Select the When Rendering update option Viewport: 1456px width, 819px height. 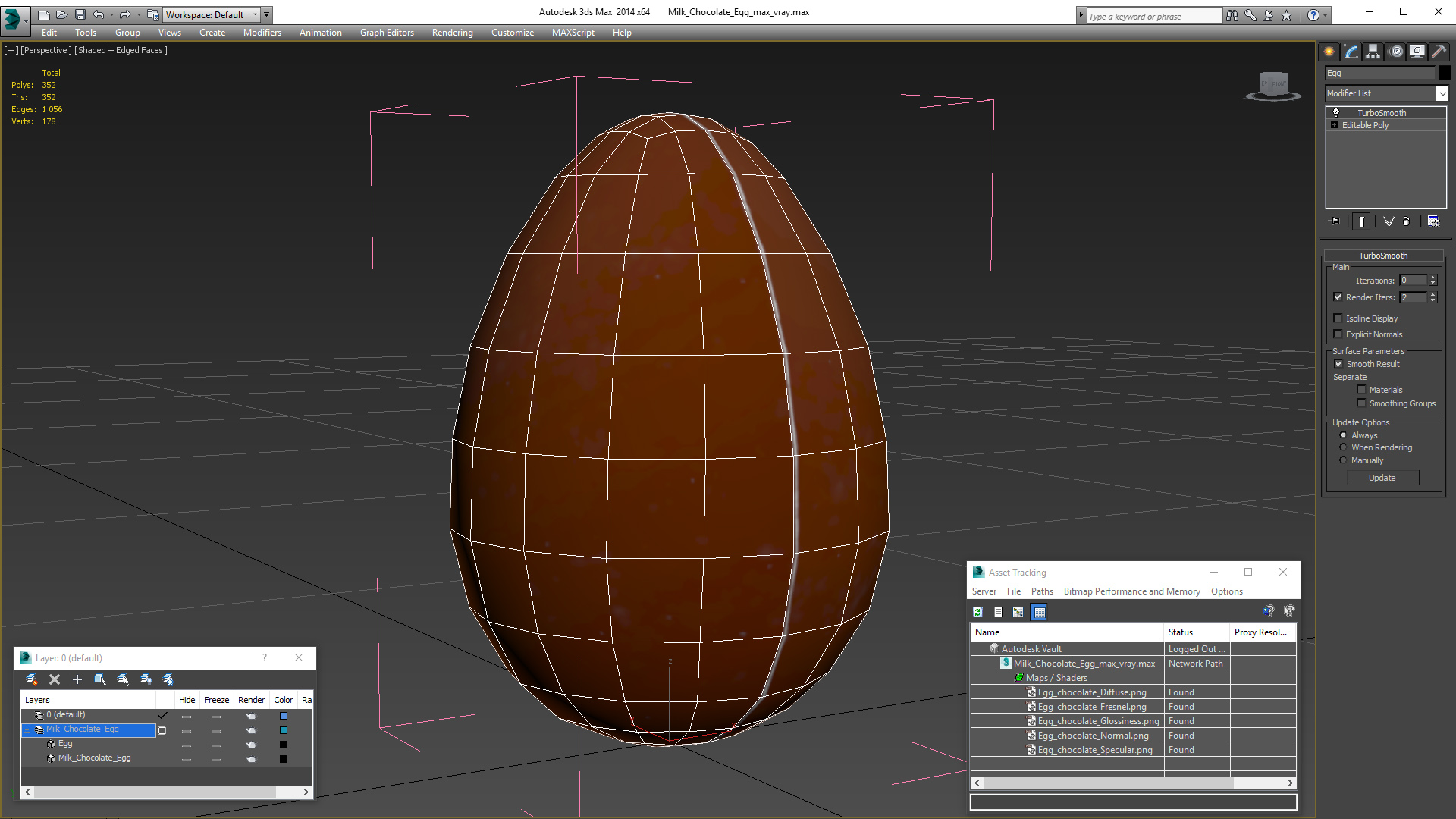pos(1344,447)
